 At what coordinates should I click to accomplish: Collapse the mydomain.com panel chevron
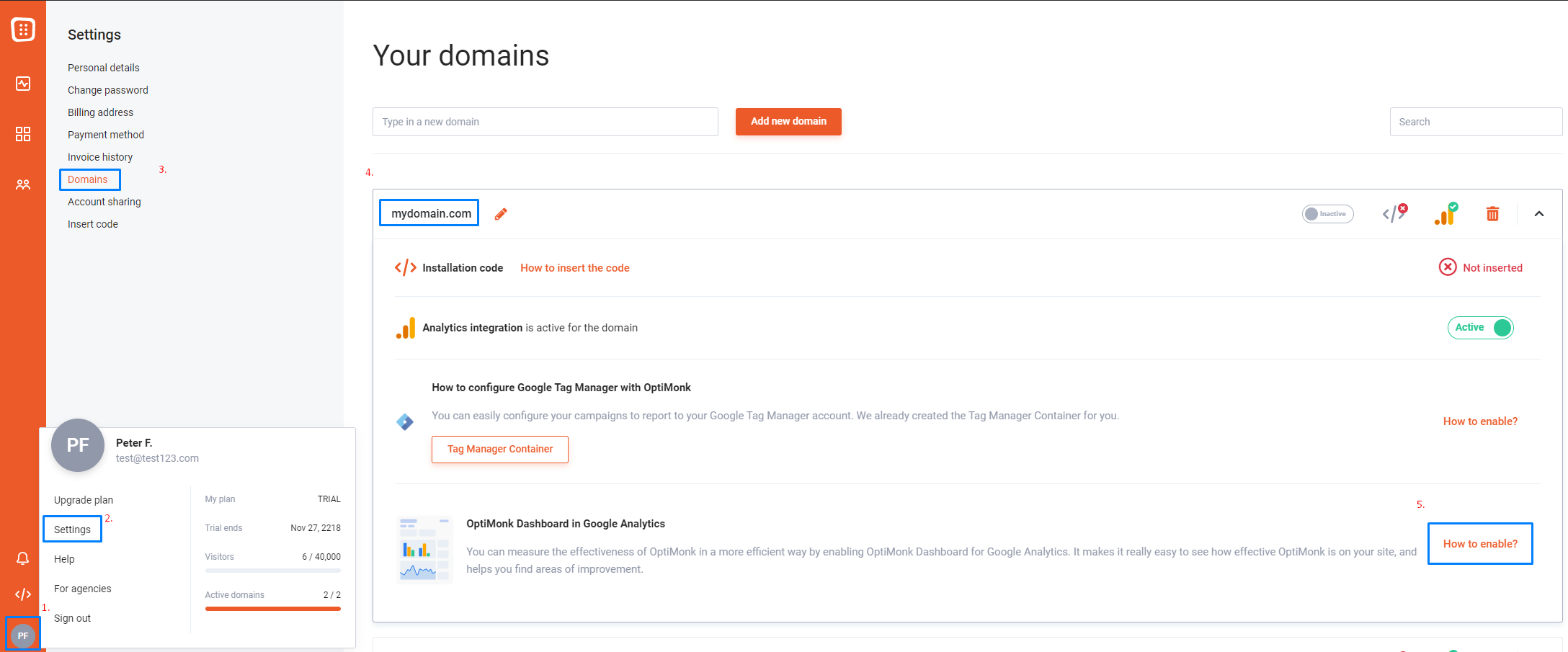coord(1539,214)
